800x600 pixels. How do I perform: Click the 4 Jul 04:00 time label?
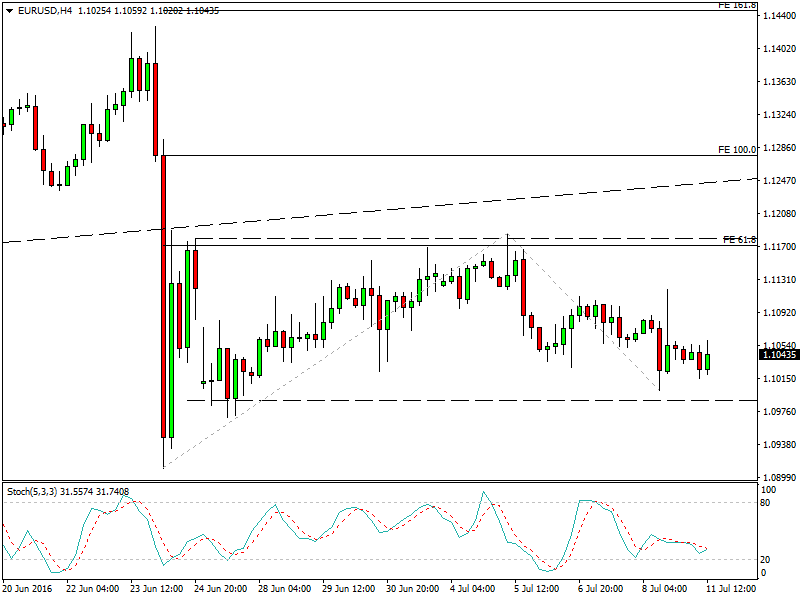click(x=472, y=588)
